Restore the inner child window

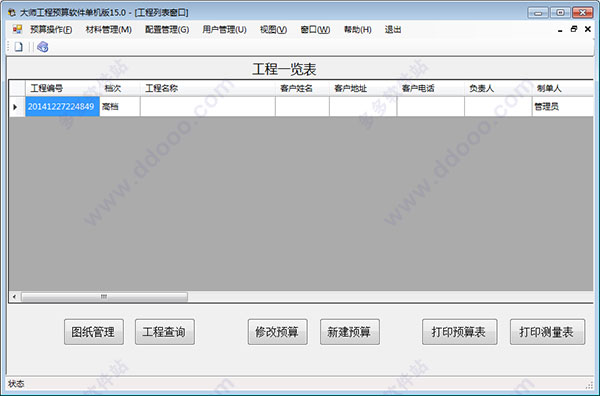[574, 29]
